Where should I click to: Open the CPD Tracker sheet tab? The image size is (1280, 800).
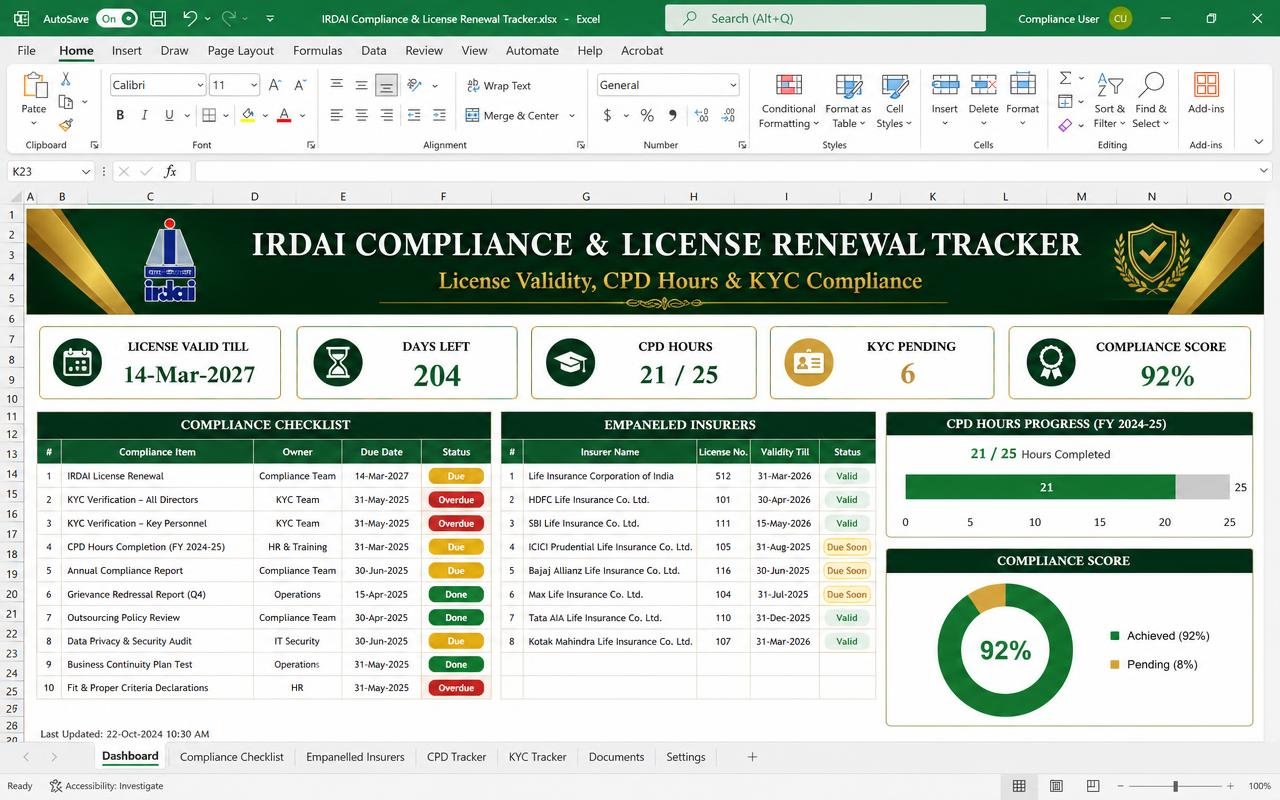tap(456, 757)
